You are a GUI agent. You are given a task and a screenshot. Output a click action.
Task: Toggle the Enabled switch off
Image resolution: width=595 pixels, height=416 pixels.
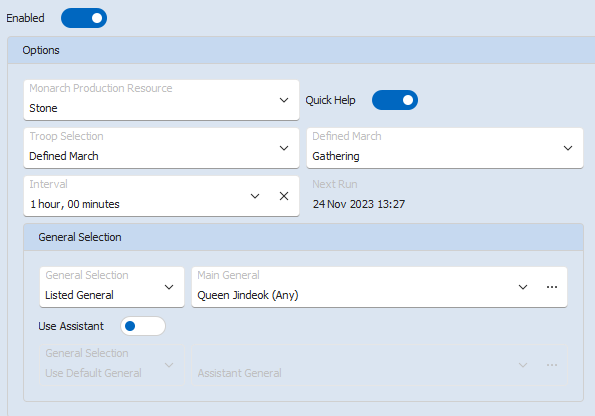[84, 18]
